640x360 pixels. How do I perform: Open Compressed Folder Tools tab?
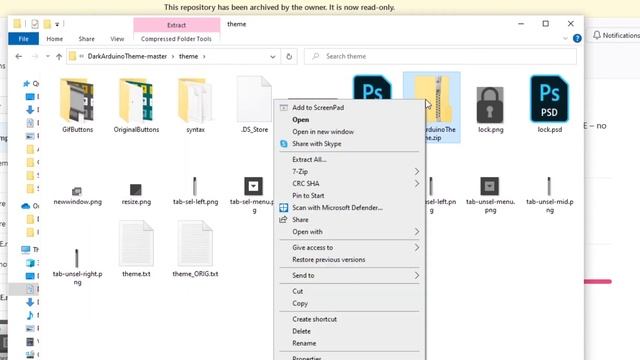click(x=176, y=39)
